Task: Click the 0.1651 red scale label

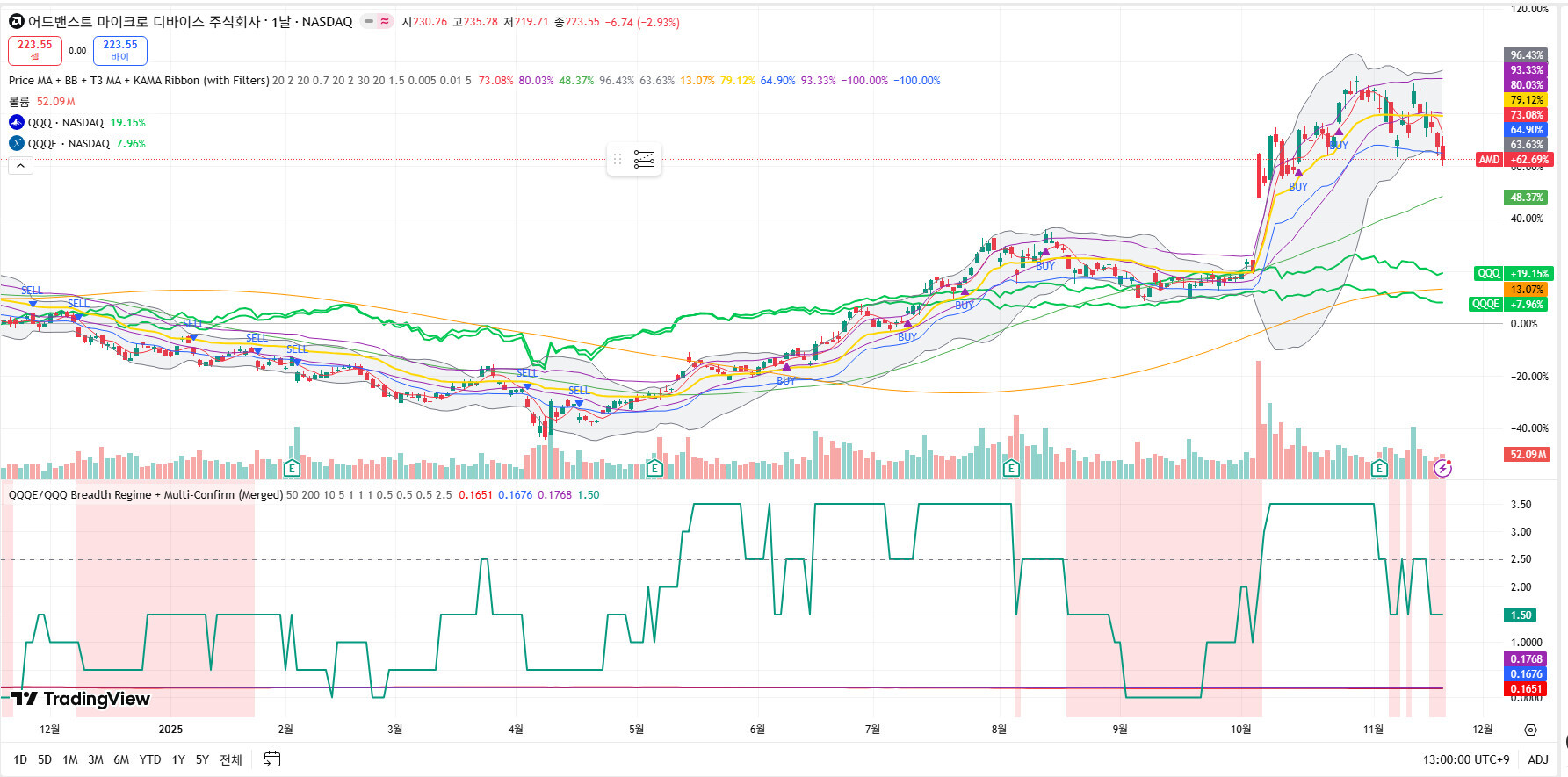Action: point(1526,689)
